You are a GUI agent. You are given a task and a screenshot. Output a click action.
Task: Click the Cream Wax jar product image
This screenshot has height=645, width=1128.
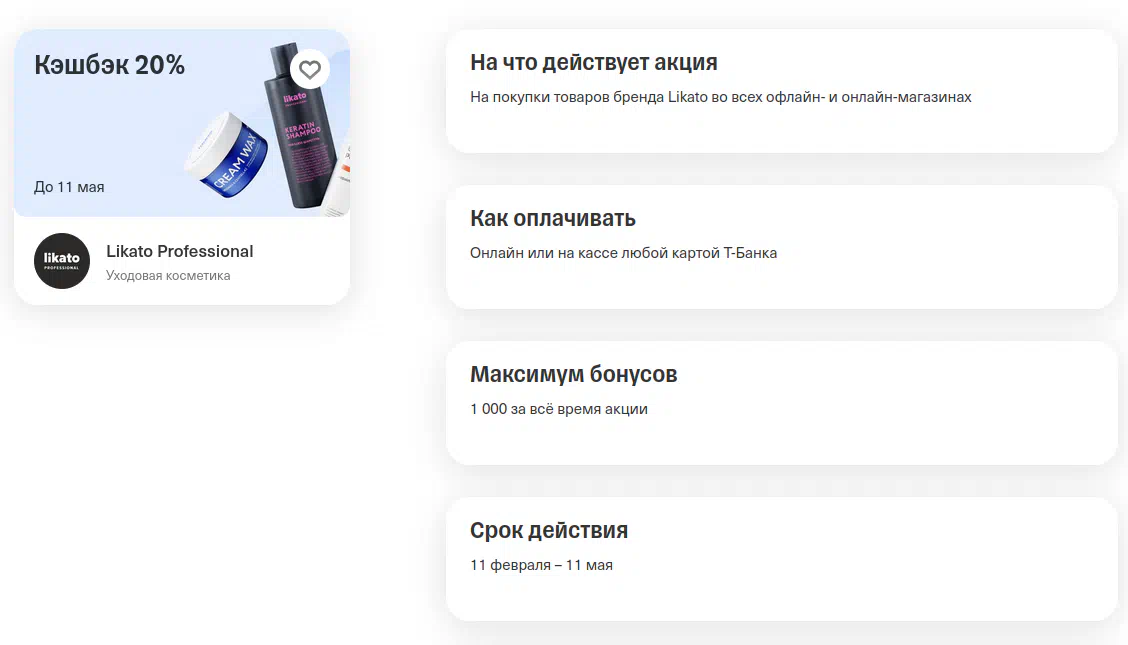pyautogui.click(x=227, y=155)
